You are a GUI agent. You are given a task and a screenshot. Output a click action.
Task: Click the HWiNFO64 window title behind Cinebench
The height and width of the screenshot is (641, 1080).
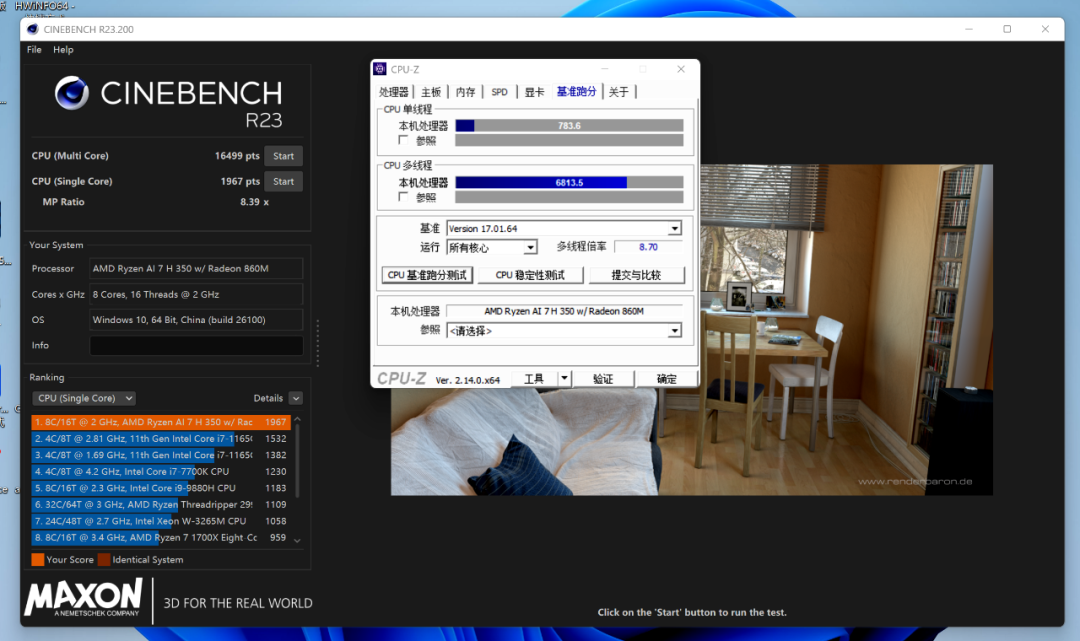pos(44,6)
